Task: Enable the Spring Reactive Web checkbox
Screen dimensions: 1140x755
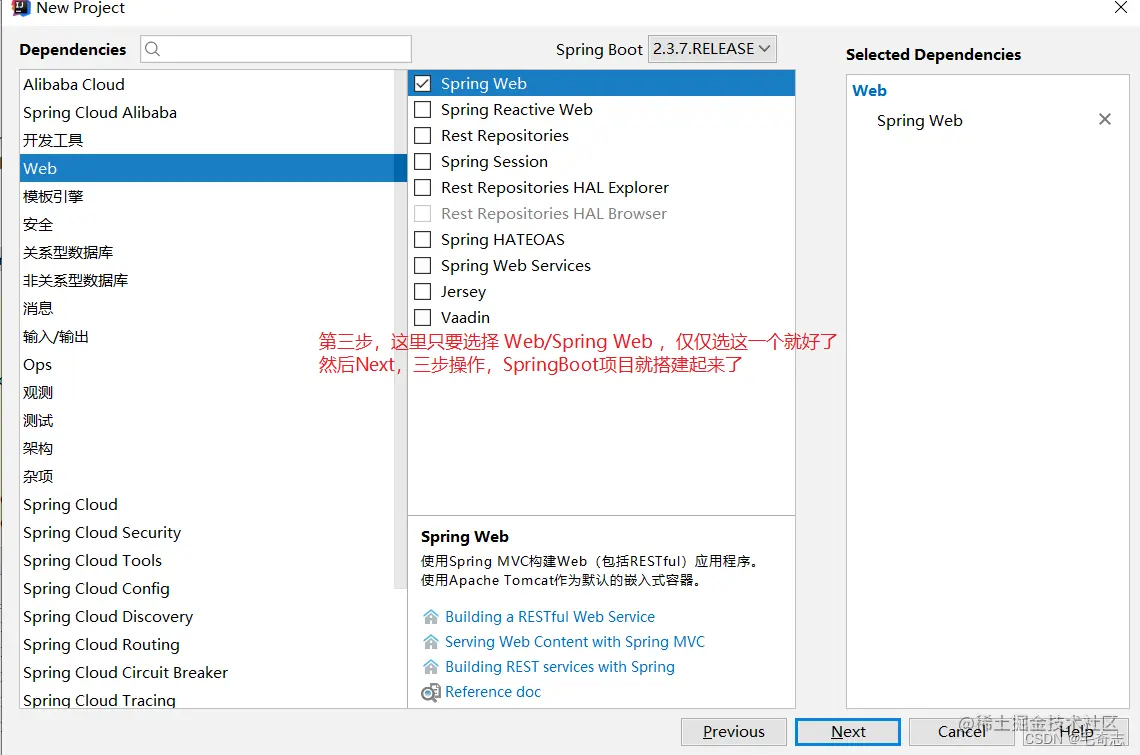Action: click(422, 110)
